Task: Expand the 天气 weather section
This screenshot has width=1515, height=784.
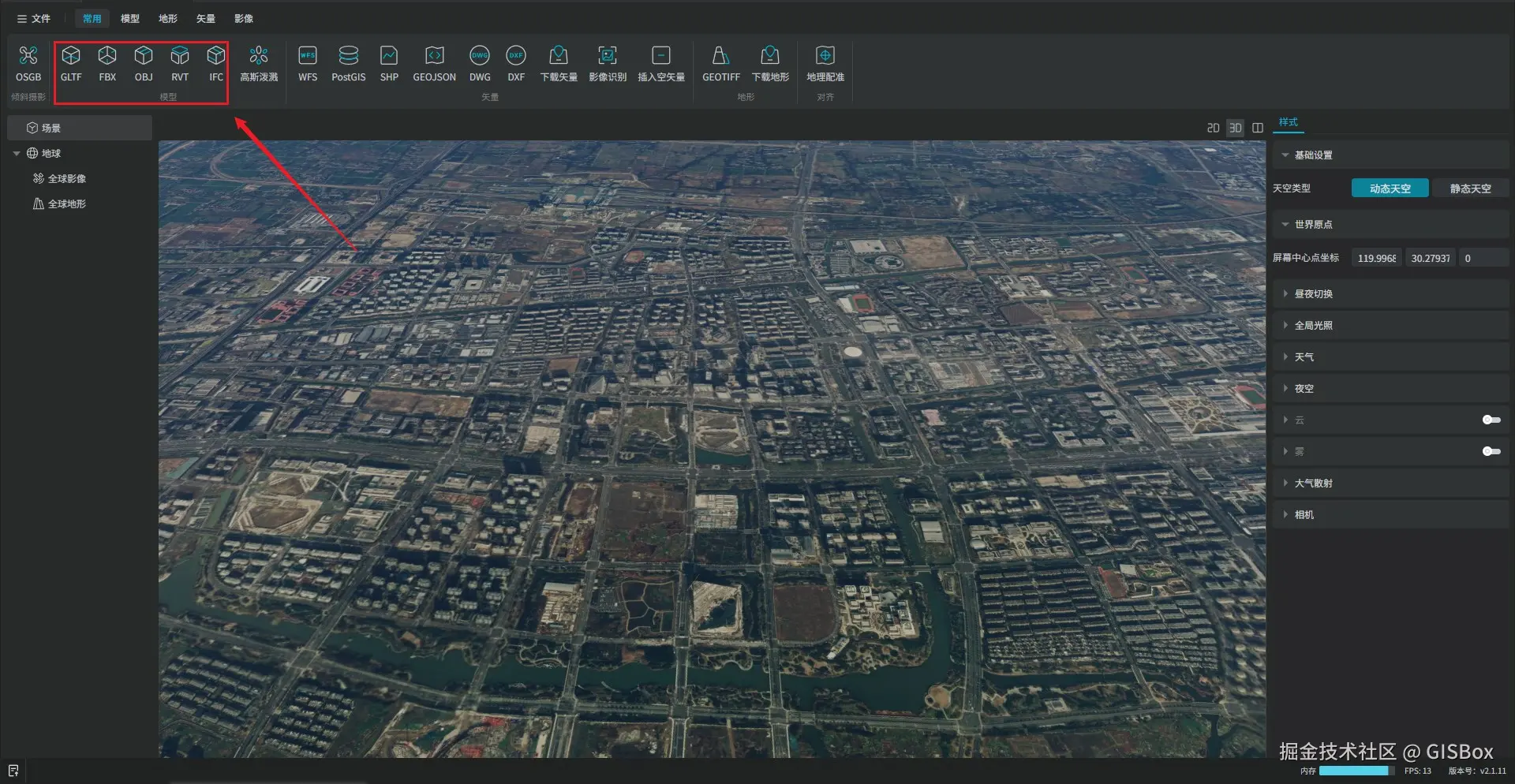Action: click(1304, 357)
